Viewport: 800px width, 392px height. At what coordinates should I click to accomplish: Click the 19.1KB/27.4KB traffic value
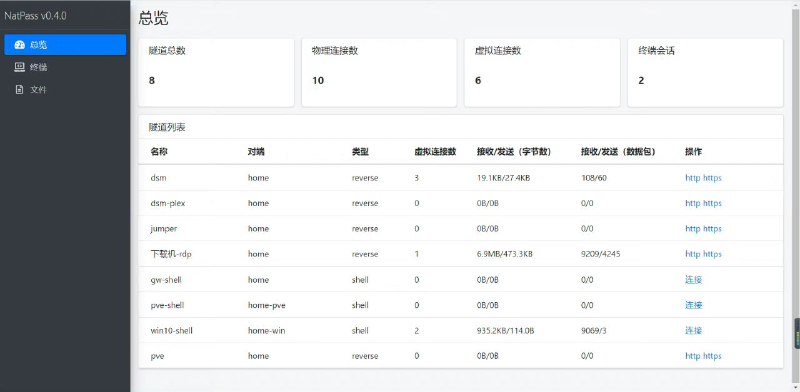coord(503,178)
